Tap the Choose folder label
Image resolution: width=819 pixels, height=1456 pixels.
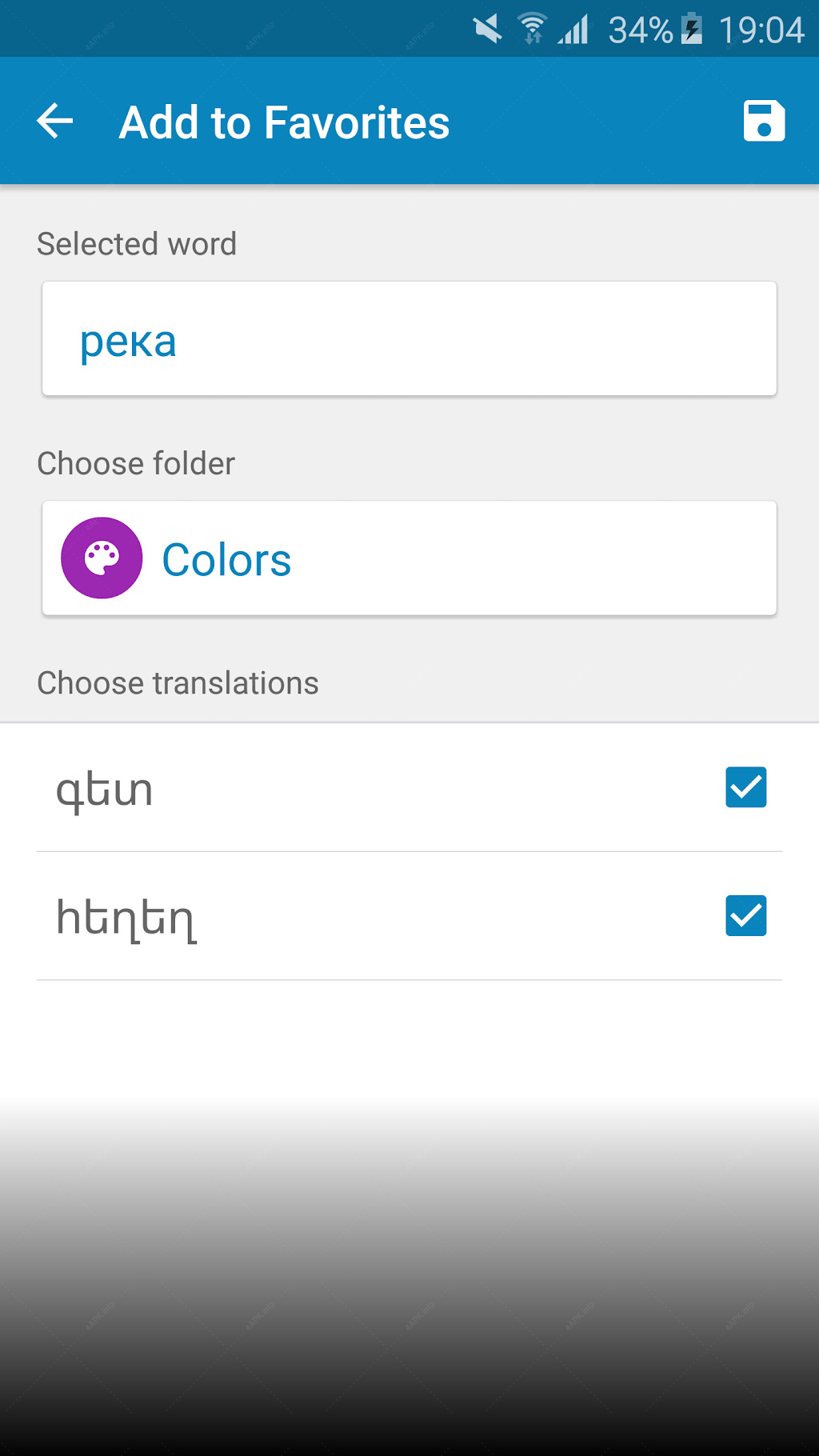(x=136, y=463)
